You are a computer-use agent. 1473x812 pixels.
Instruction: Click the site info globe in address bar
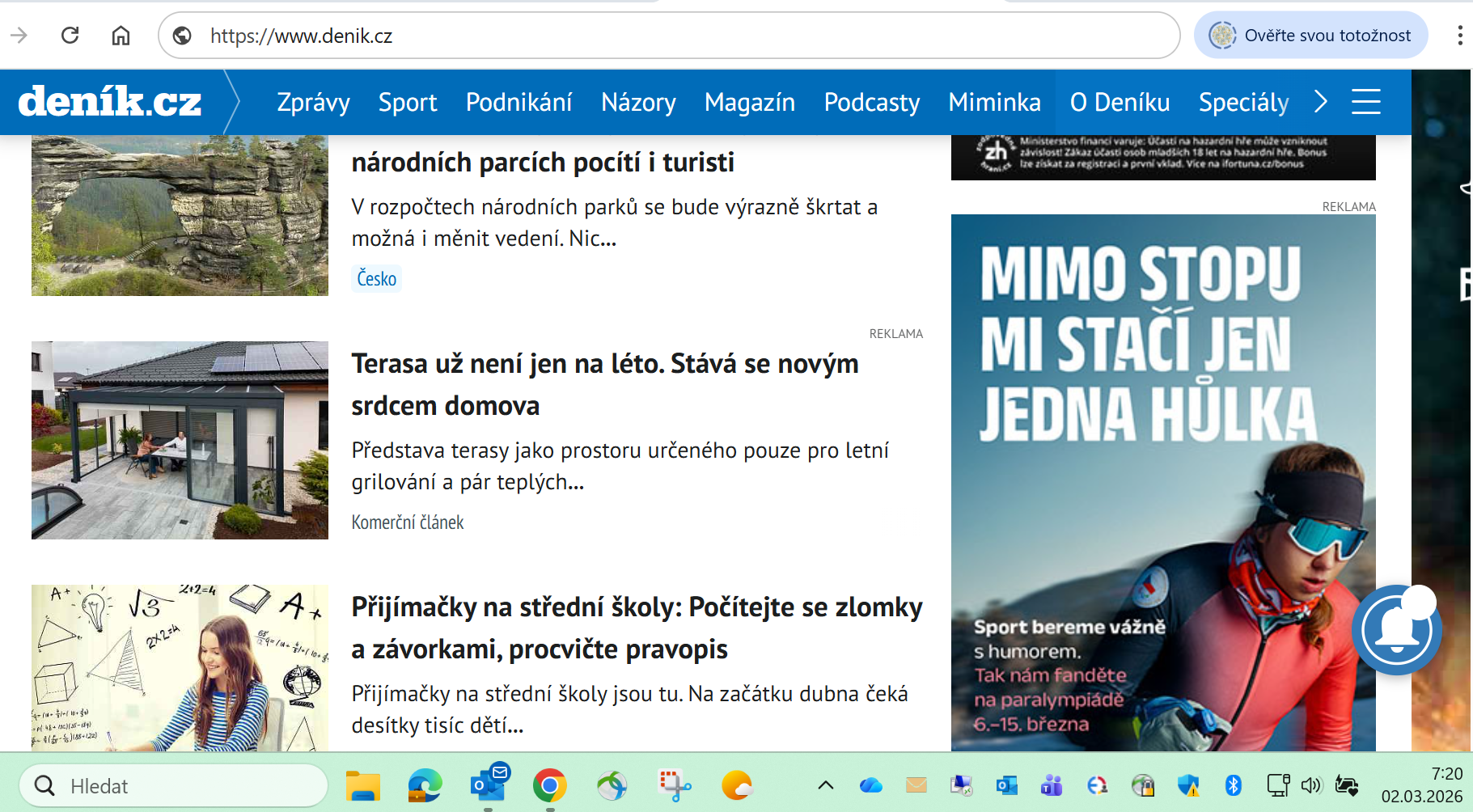183,36
